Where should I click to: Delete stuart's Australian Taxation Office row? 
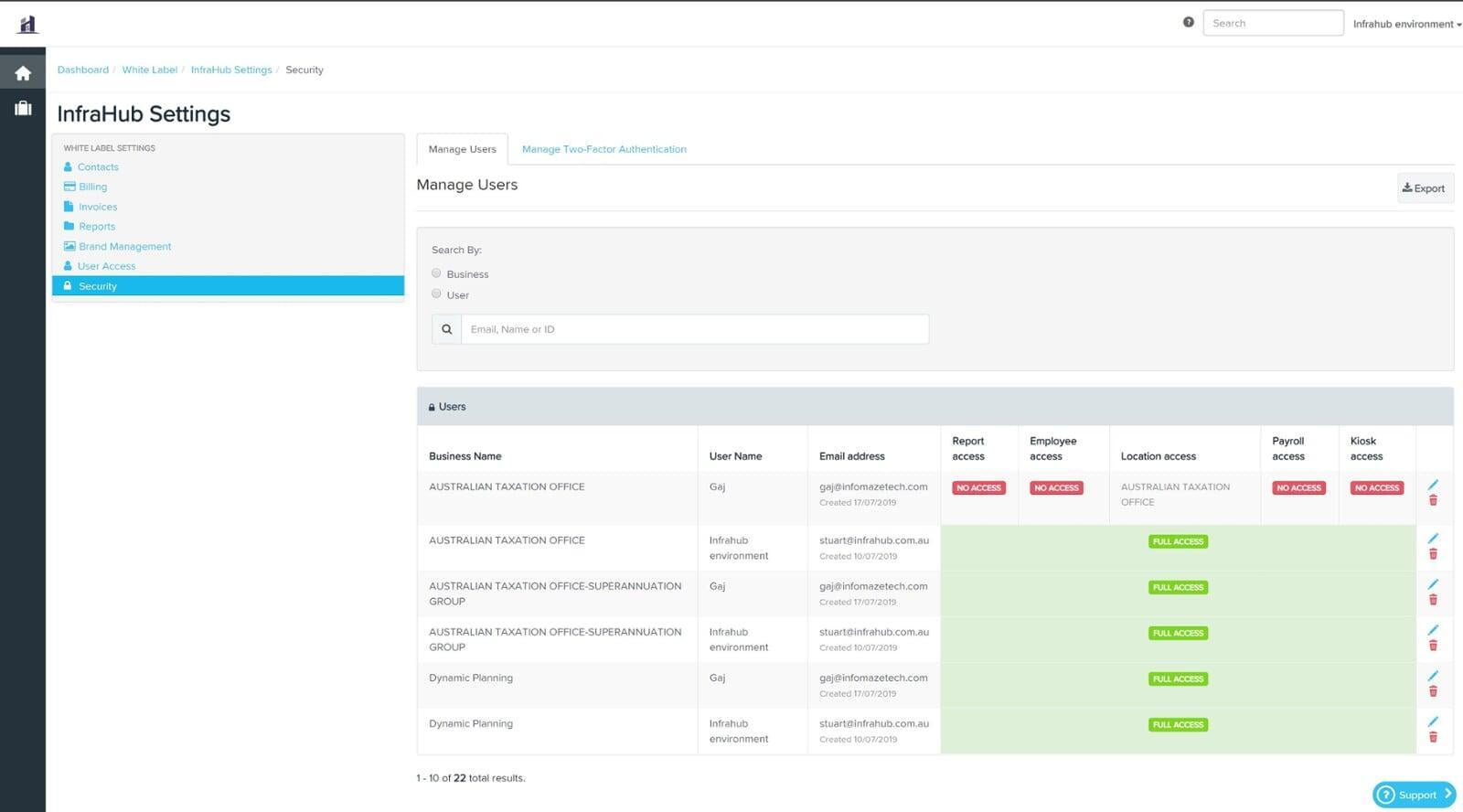pyautogui.click(x=1433, y=554)
